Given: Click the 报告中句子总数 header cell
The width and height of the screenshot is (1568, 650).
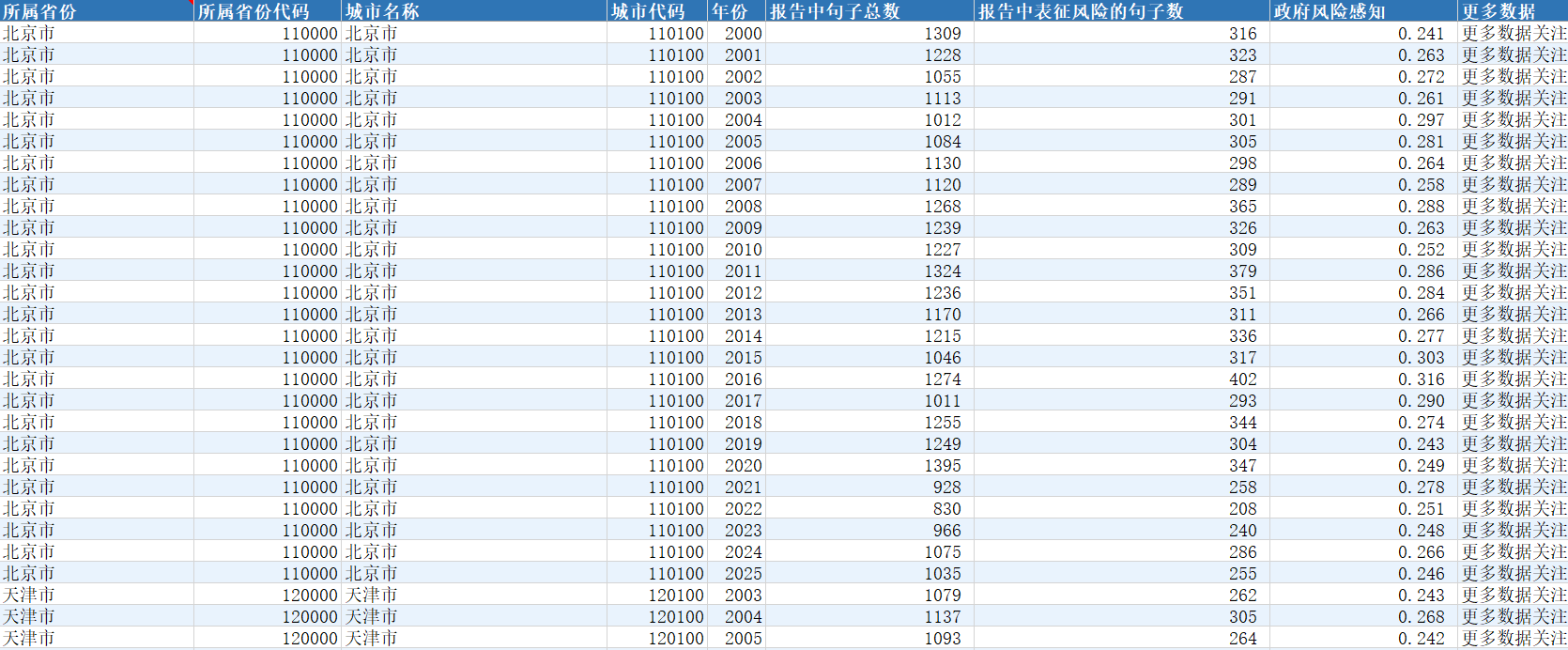Looking at the screenshot, I should (869, 11).
